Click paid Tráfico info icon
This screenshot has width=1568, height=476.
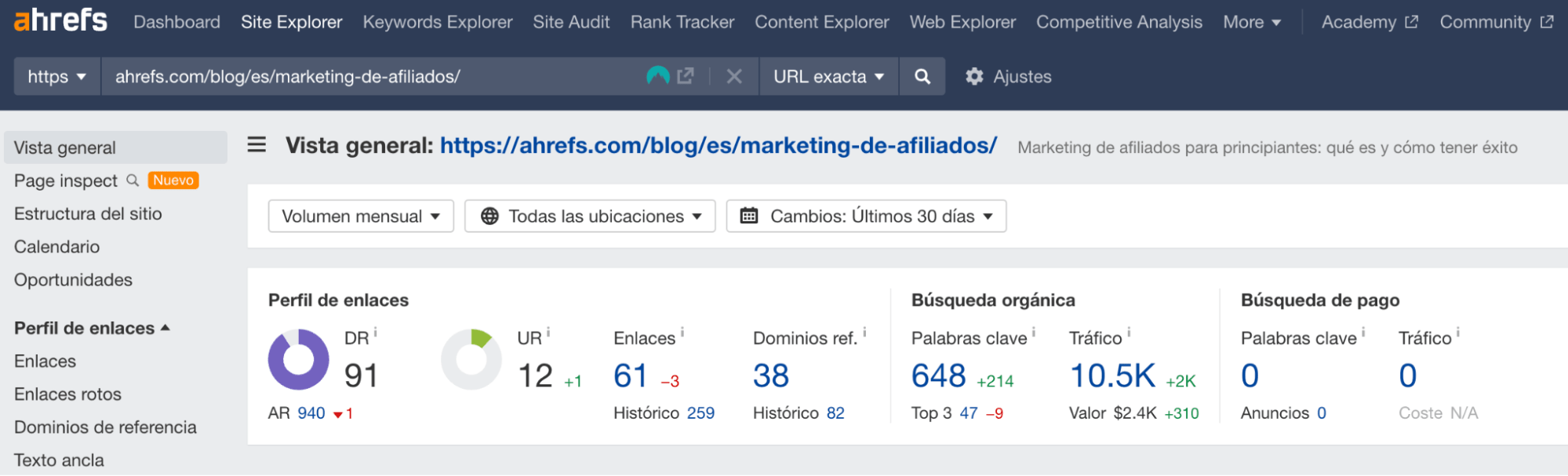point(1458,332)
